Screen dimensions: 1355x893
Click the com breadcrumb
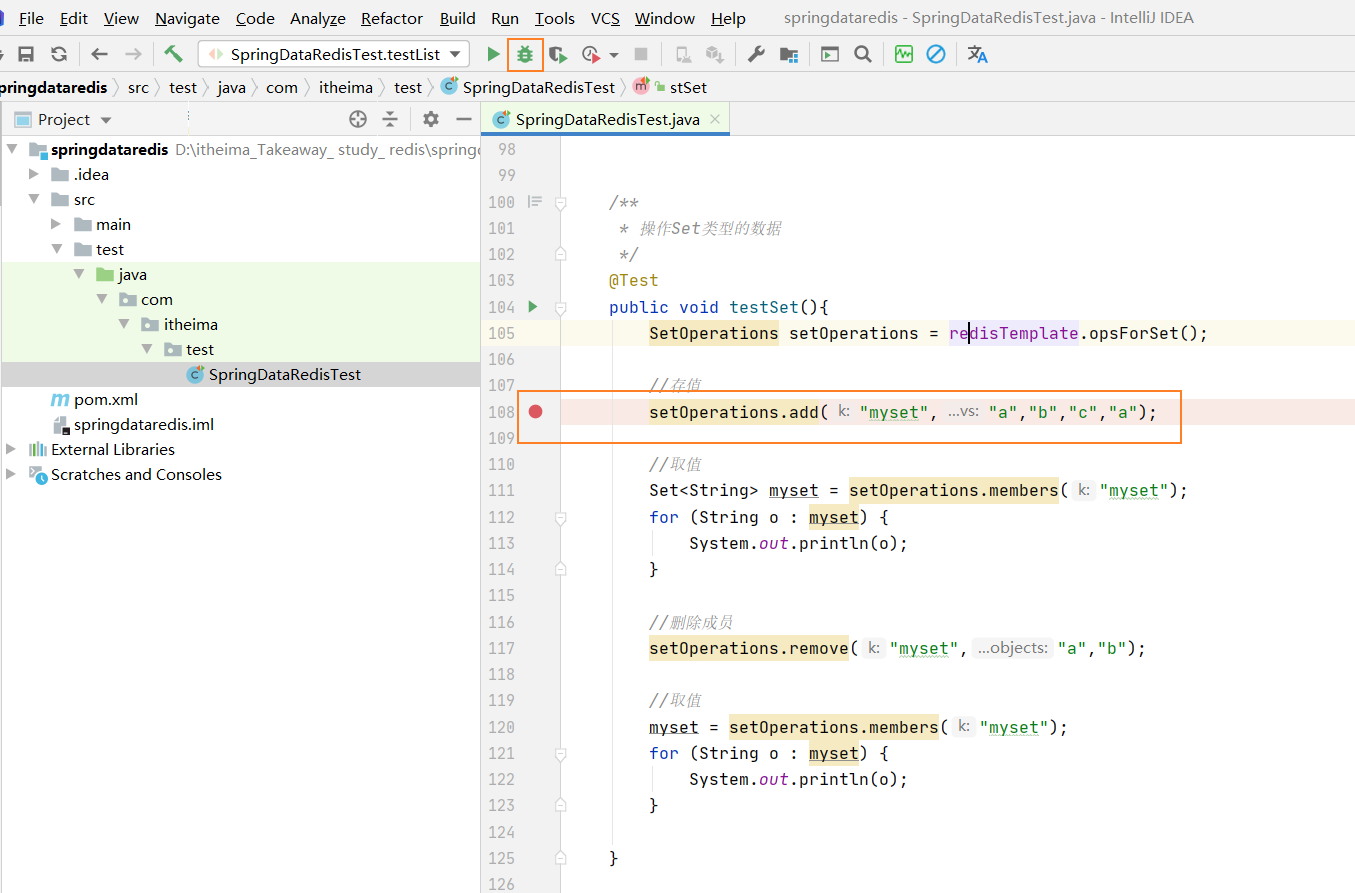click(282, 87)
